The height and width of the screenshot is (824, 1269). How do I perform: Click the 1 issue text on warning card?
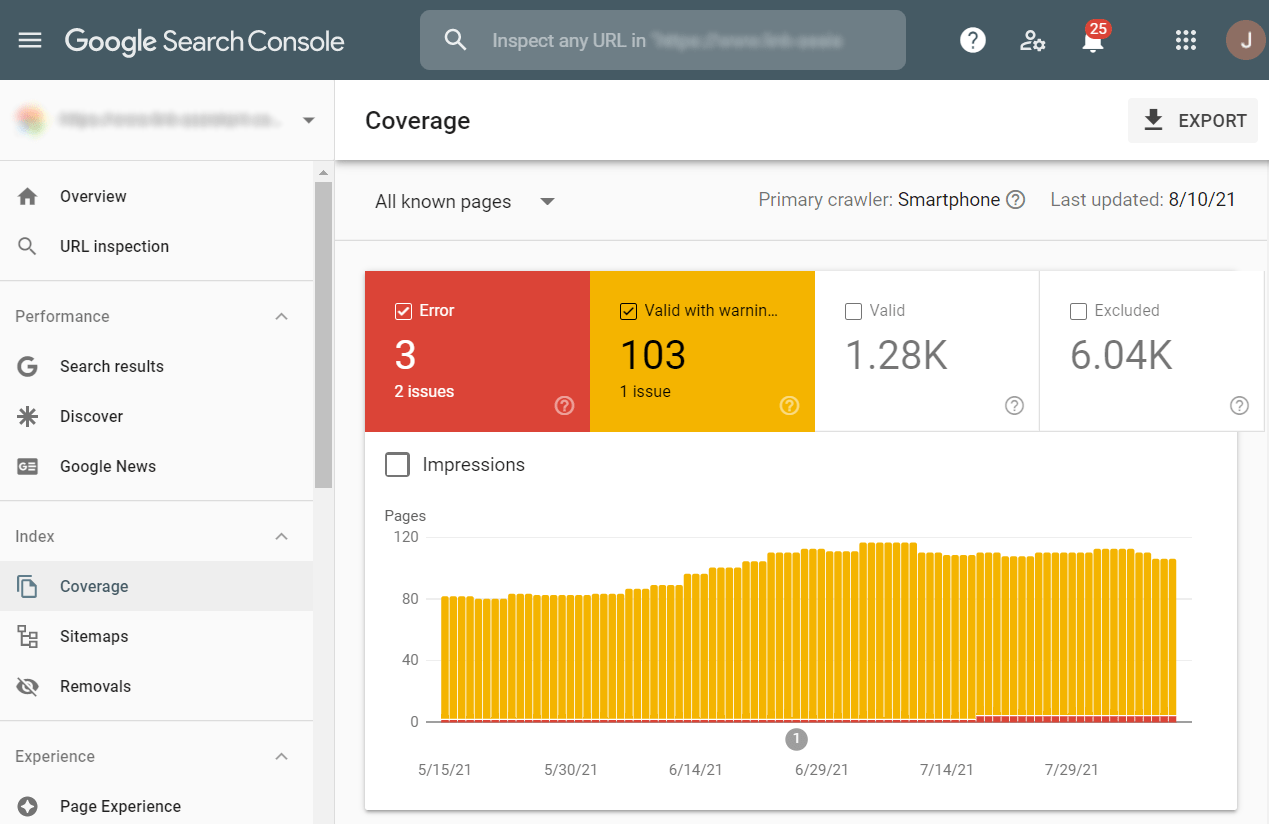pyautogui.click(x=645, y=391)
